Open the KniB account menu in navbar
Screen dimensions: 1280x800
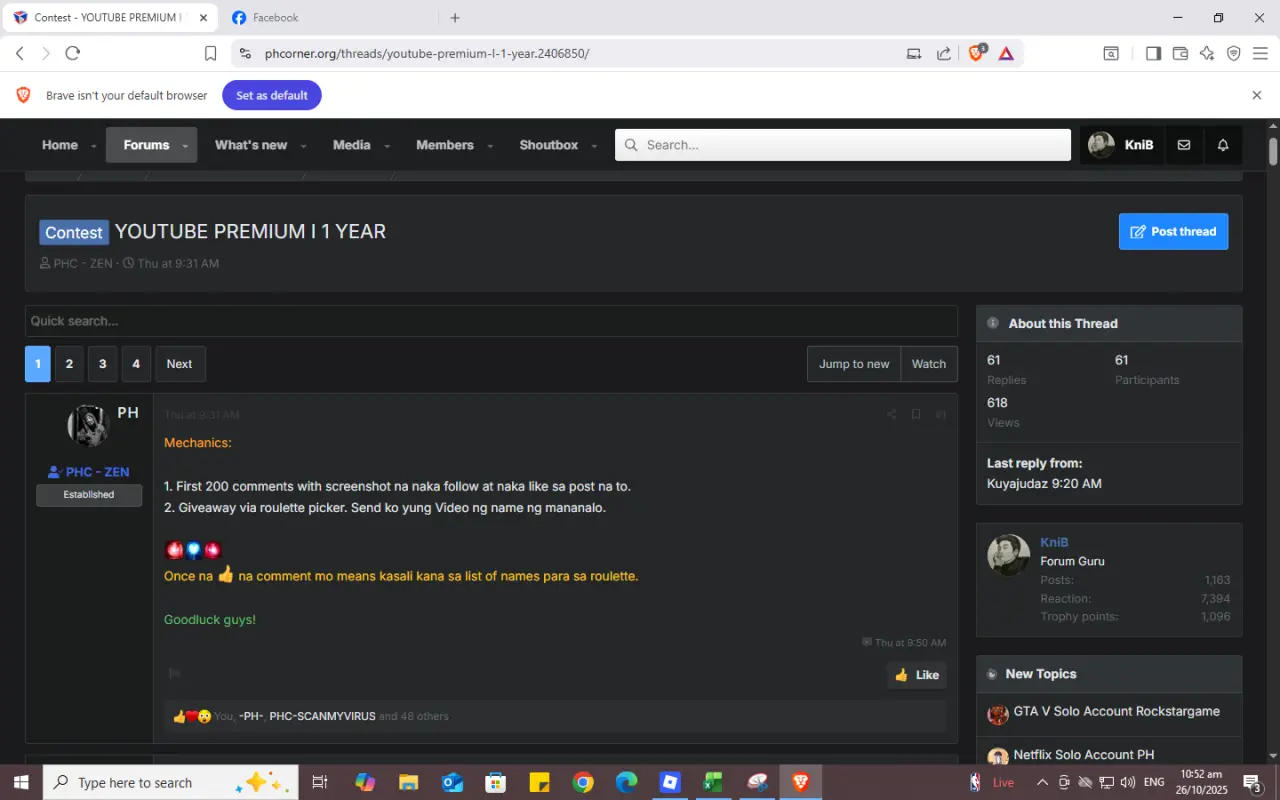coord(1121,145)
